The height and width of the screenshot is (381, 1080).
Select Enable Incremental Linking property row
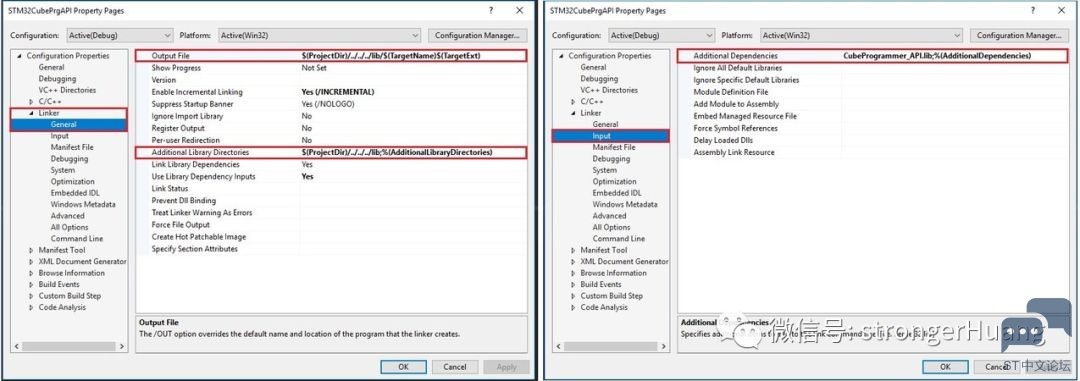[x=332, y=92]
